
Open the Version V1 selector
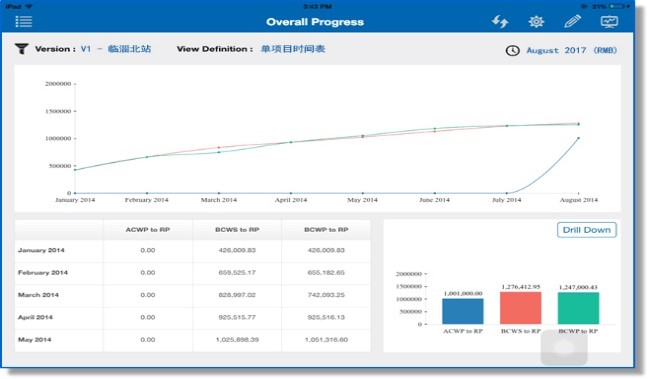point(116,49)
